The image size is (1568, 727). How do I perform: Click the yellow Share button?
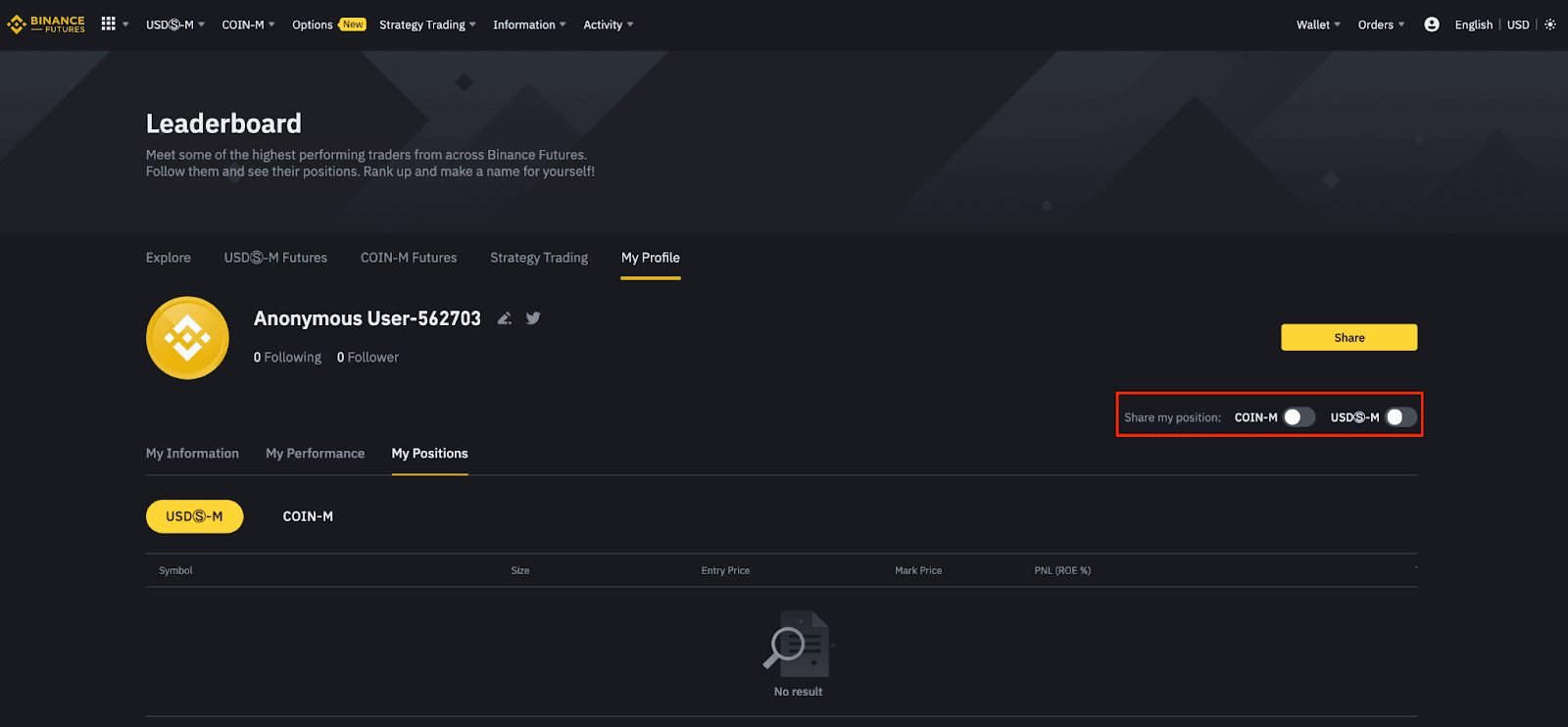click(1348, 337)
